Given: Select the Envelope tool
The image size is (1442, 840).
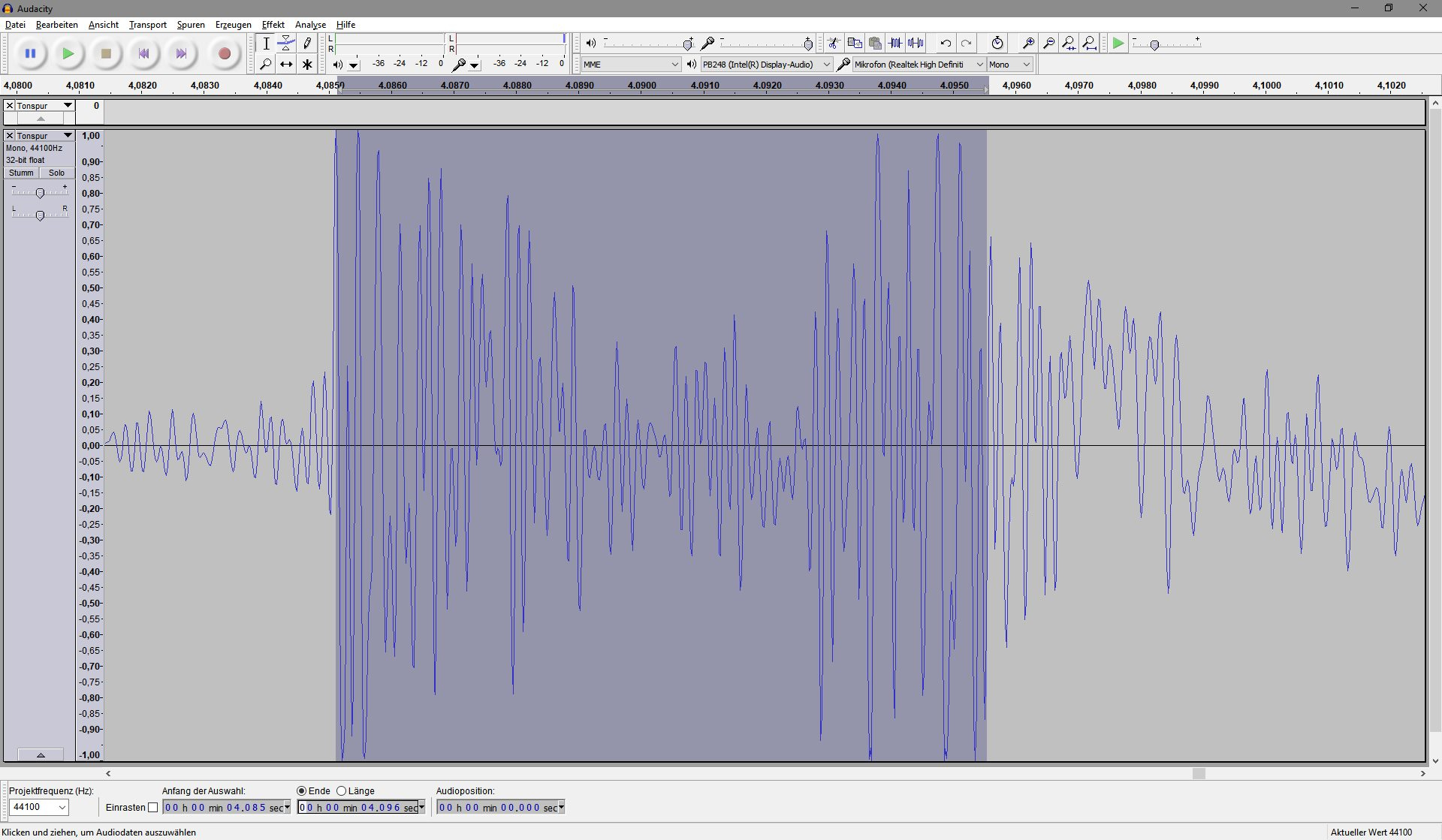Looking at the screenshot, I should pyautogui.click(x=286, y=44).
